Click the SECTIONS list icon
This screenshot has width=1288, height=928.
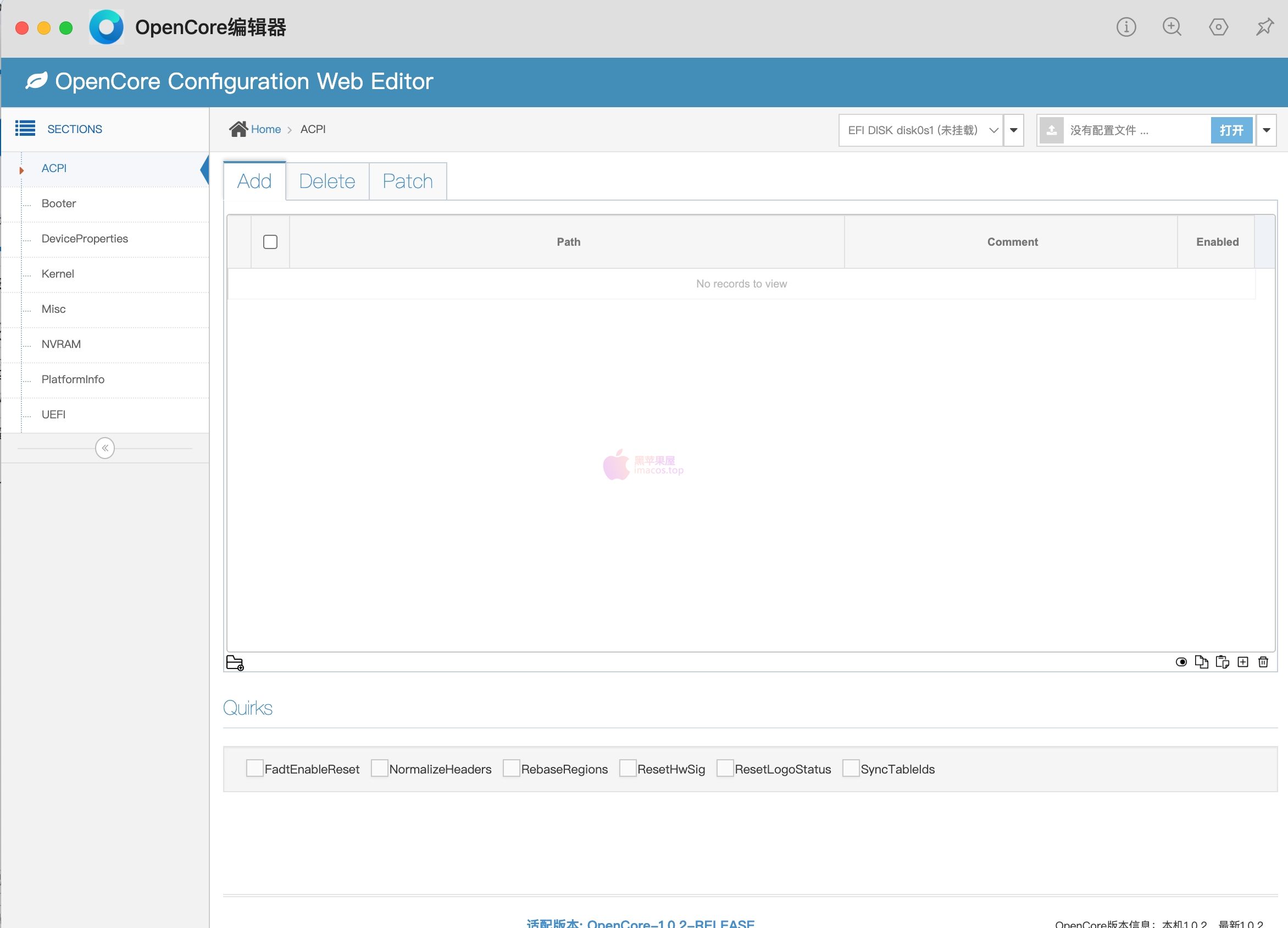25,129
